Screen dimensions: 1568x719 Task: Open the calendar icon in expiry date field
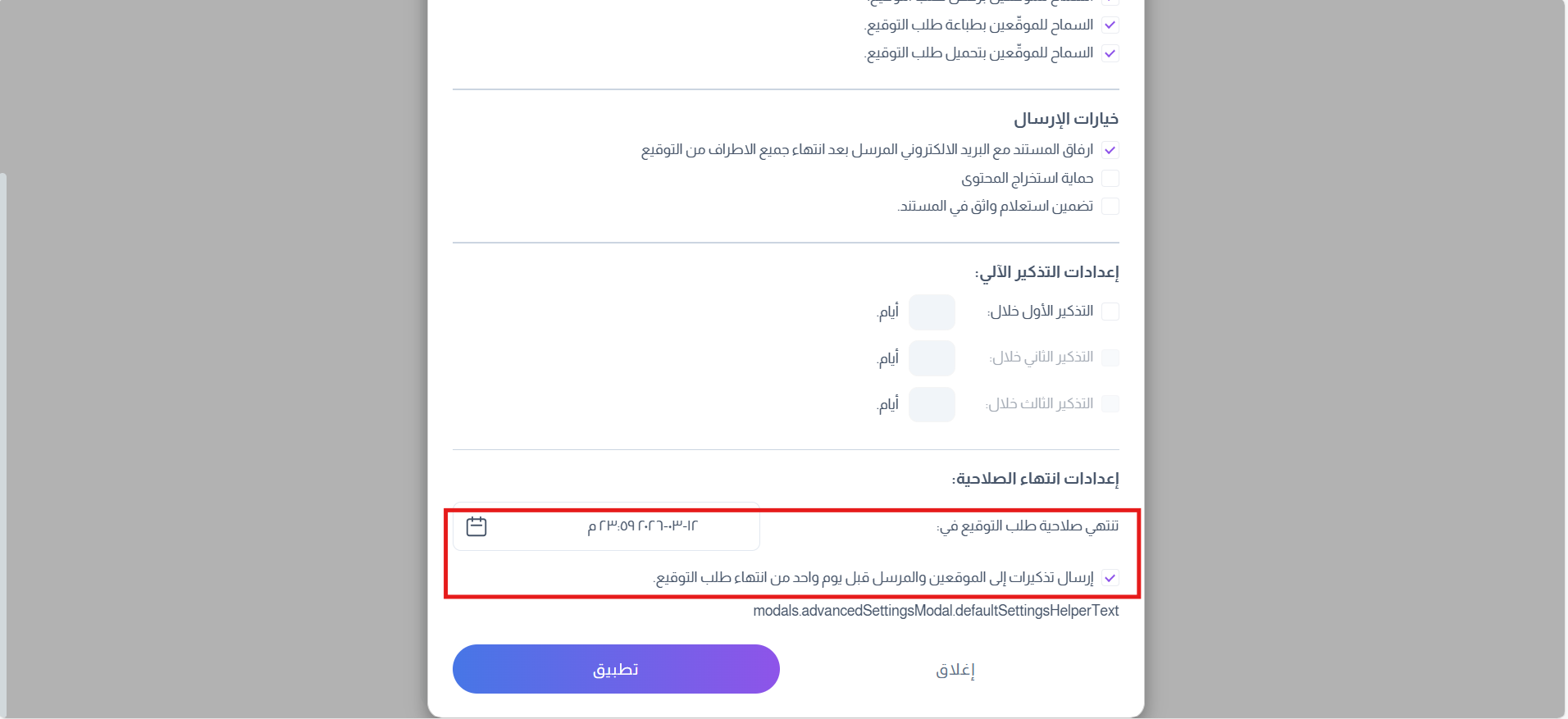(476, 526)
